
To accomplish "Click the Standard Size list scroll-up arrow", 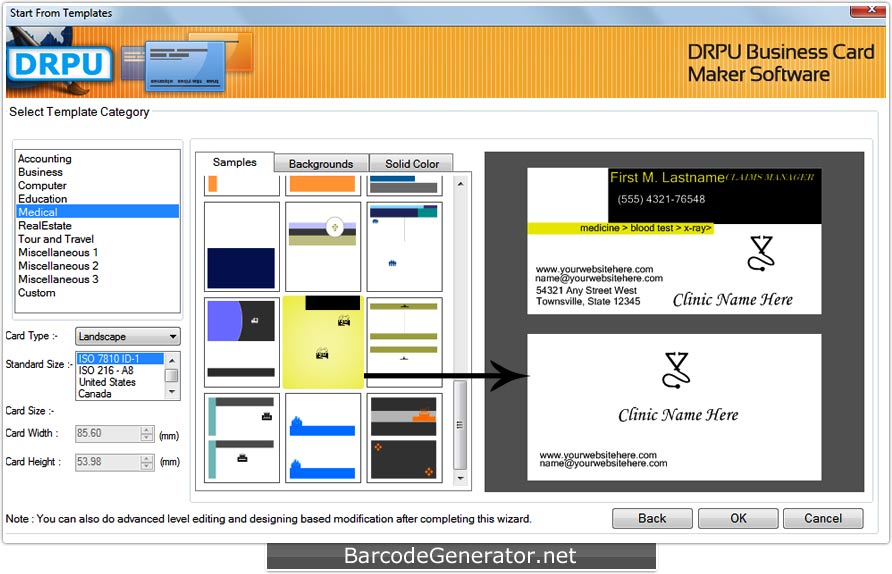I will pos(172,360).
